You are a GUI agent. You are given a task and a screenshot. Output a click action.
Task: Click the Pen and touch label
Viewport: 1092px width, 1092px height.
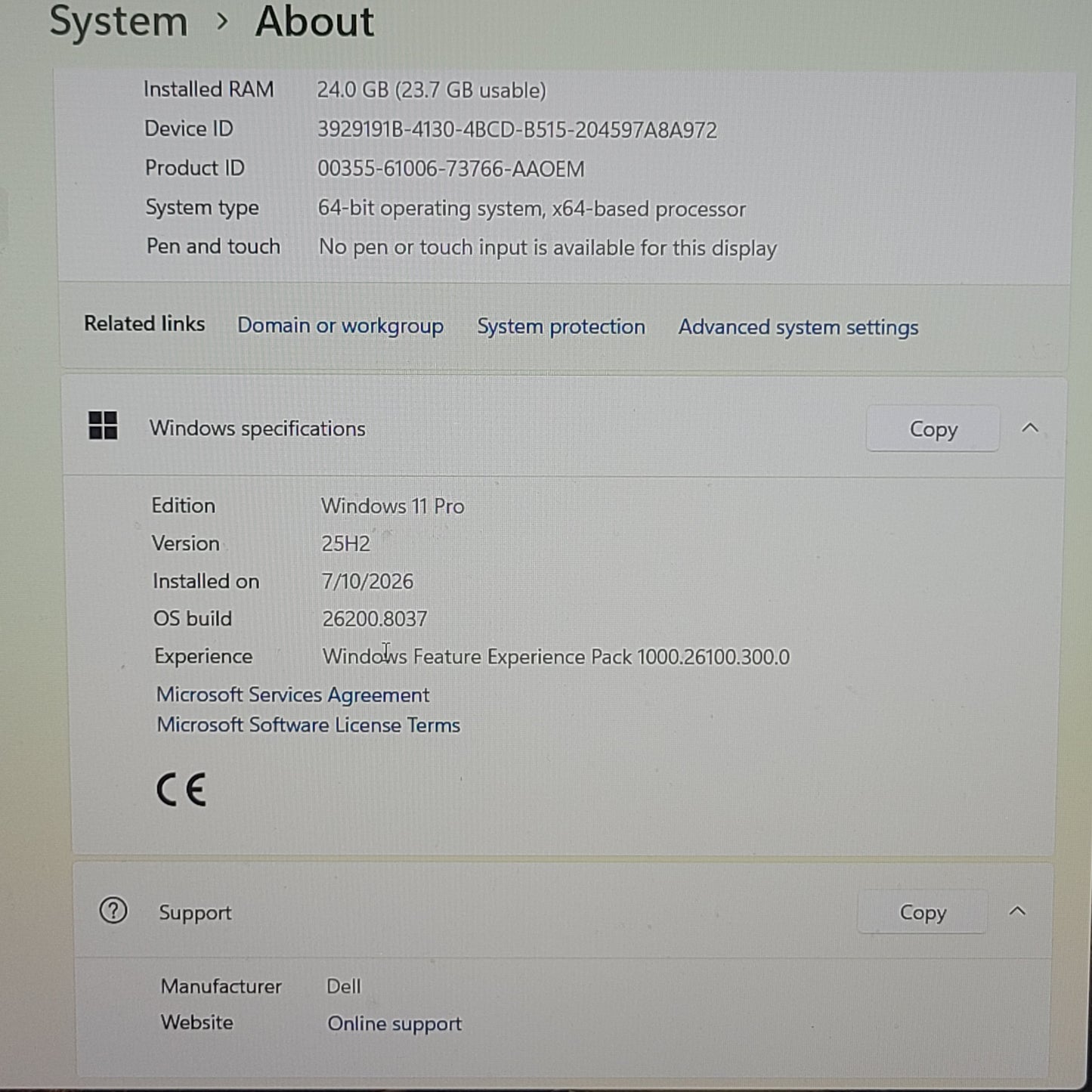pyautogui.click(x=213, y=246)
